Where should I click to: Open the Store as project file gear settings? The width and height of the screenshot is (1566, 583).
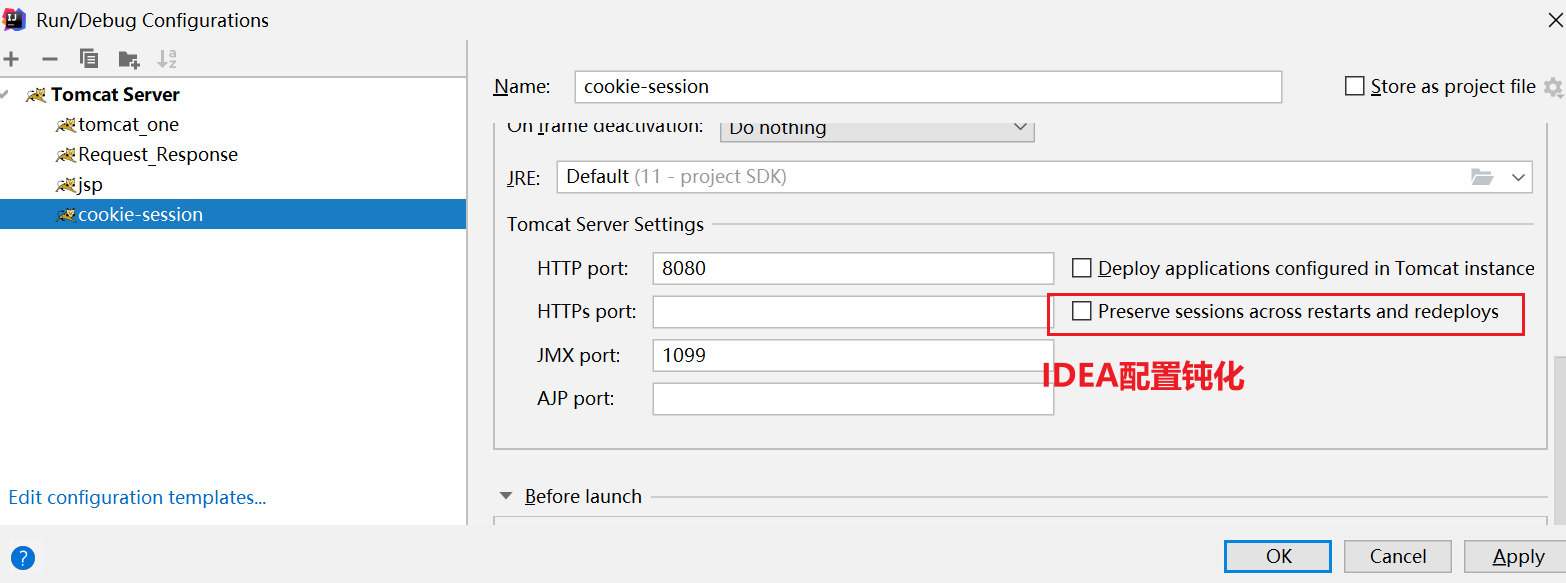click(1553, 87)
